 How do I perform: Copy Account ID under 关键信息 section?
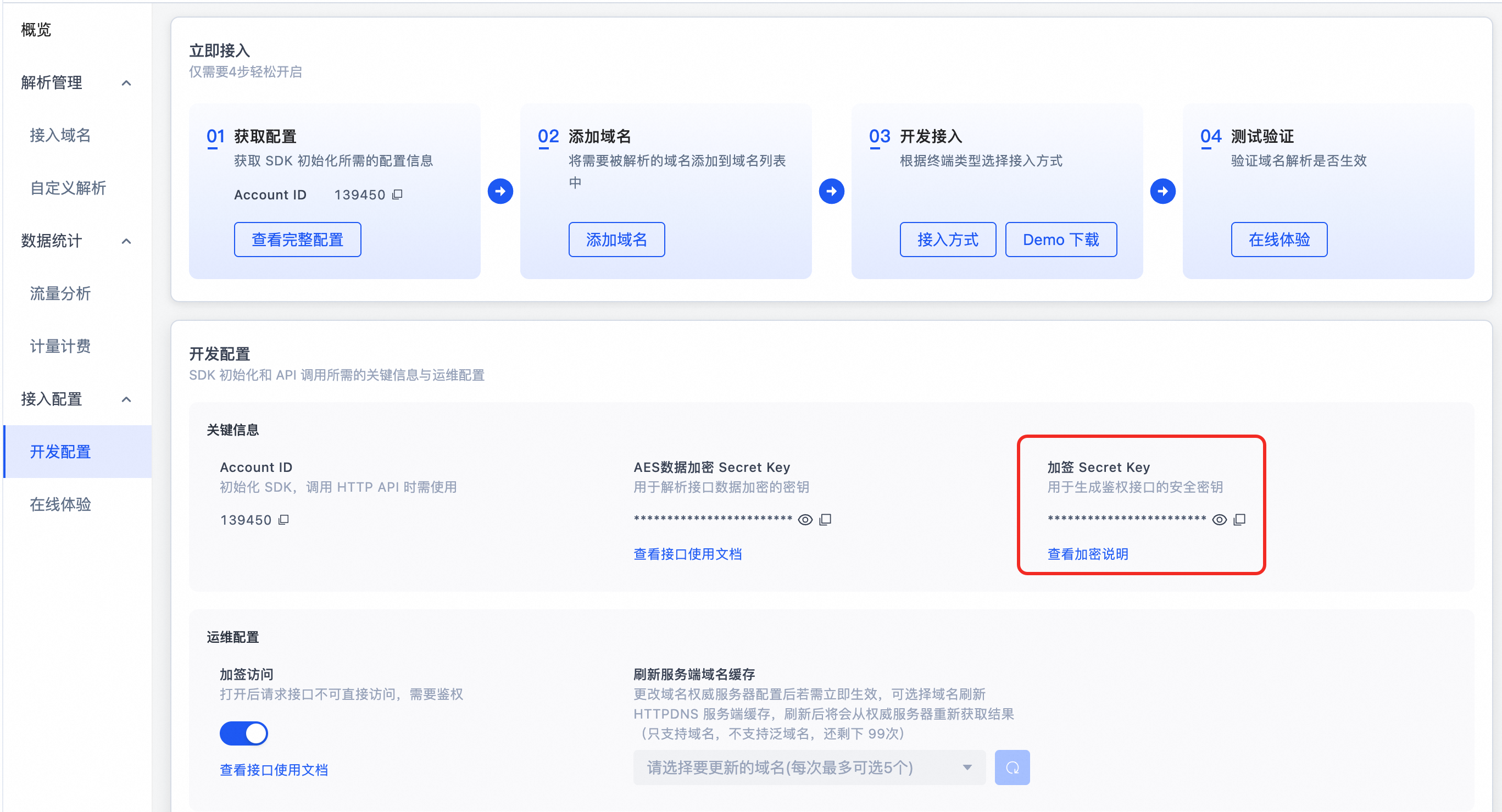click(284, 519)
